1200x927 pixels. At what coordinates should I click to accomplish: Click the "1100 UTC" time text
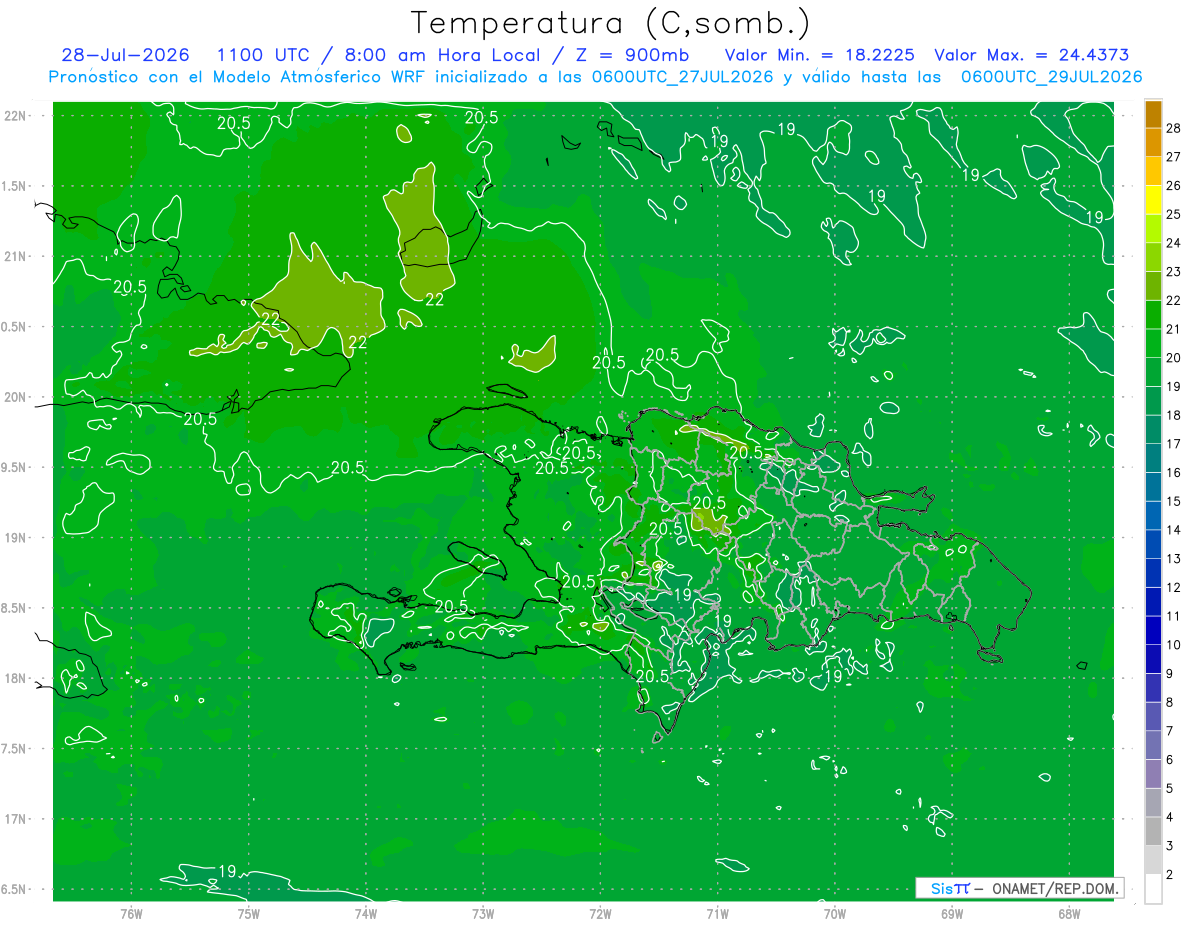pos(264,56)
